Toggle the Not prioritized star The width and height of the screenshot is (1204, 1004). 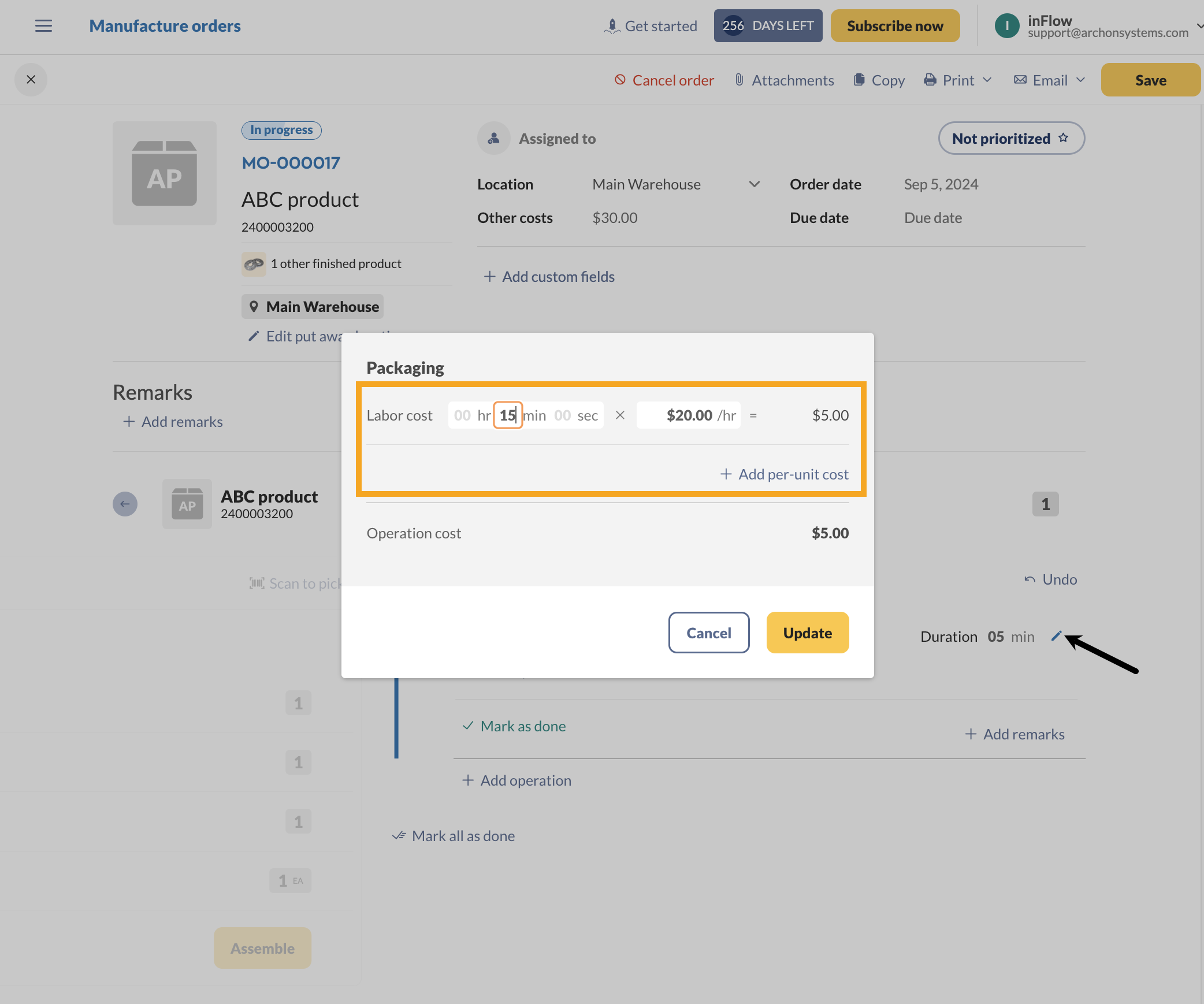(1063, 138)
